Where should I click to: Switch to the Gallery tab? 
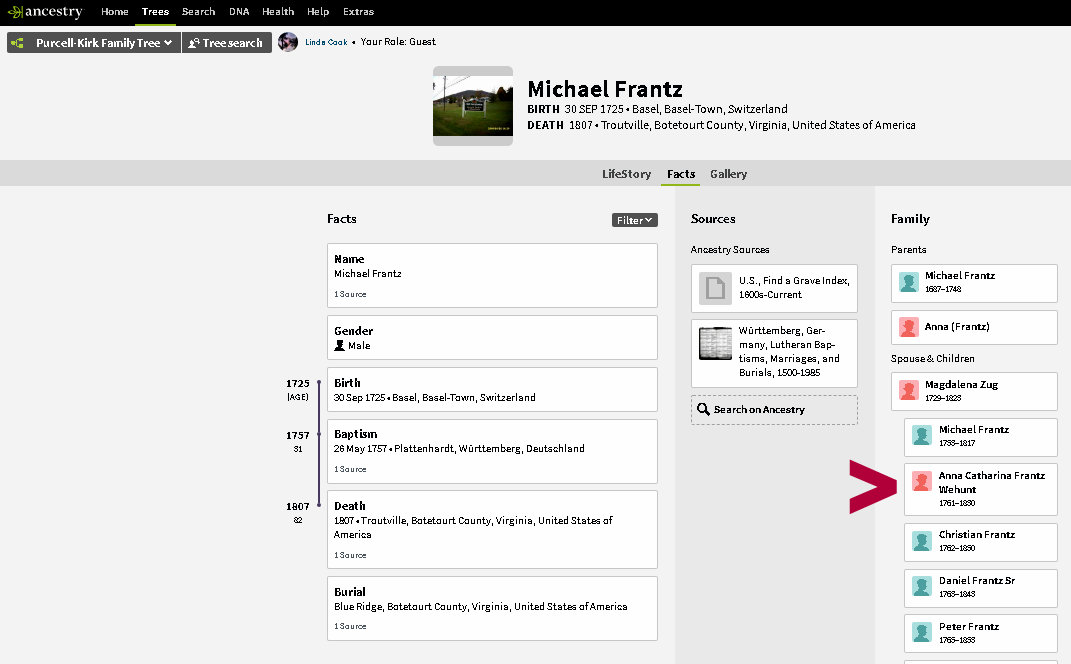(x=728, y=174)
